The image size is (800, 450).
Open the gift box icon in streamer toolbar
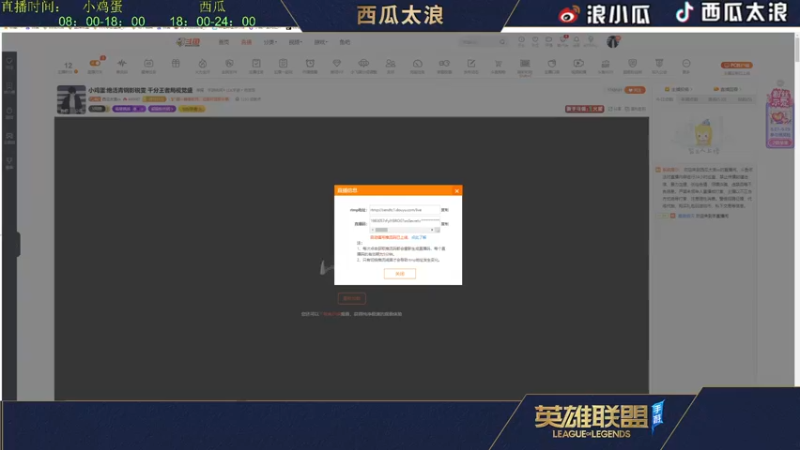[176, 65]
